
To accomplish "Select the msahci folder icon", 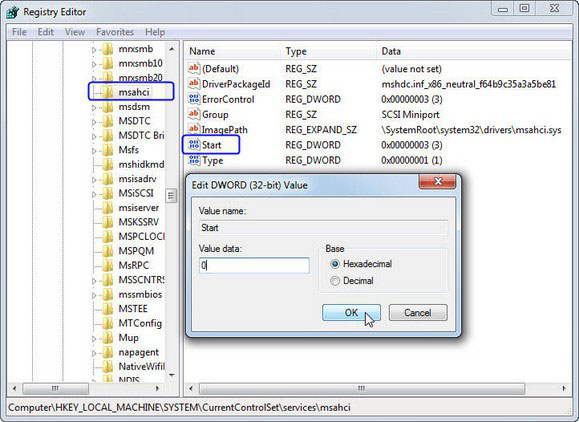I will (x=108, y=92).
